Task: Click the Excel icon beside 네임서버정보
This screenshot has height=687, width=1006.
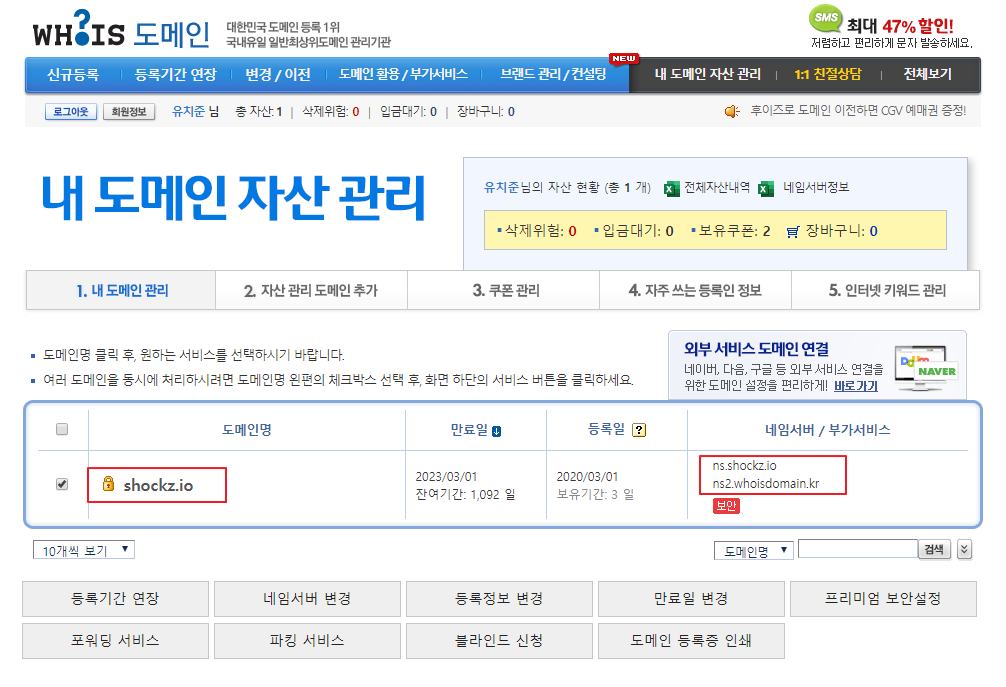Action: (x=766, y=187)
